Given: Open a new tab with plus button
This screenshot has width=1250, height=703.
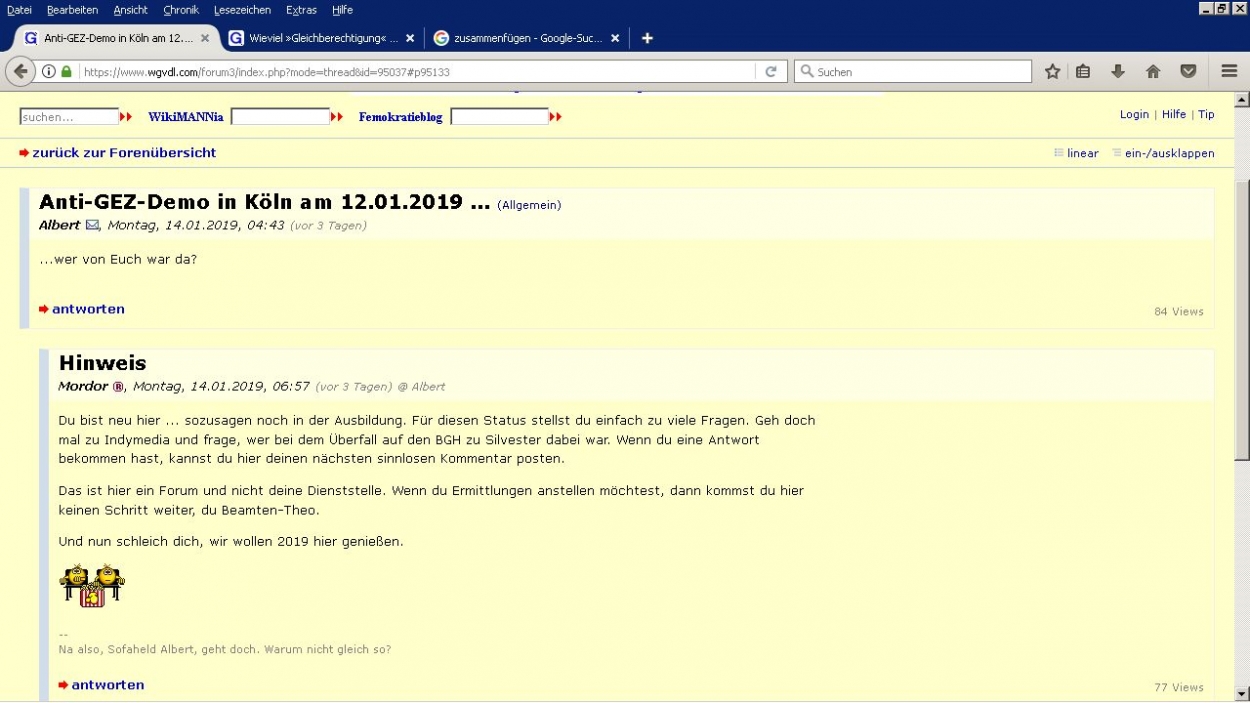Looking at the screenshot, I should coord(647,38).
